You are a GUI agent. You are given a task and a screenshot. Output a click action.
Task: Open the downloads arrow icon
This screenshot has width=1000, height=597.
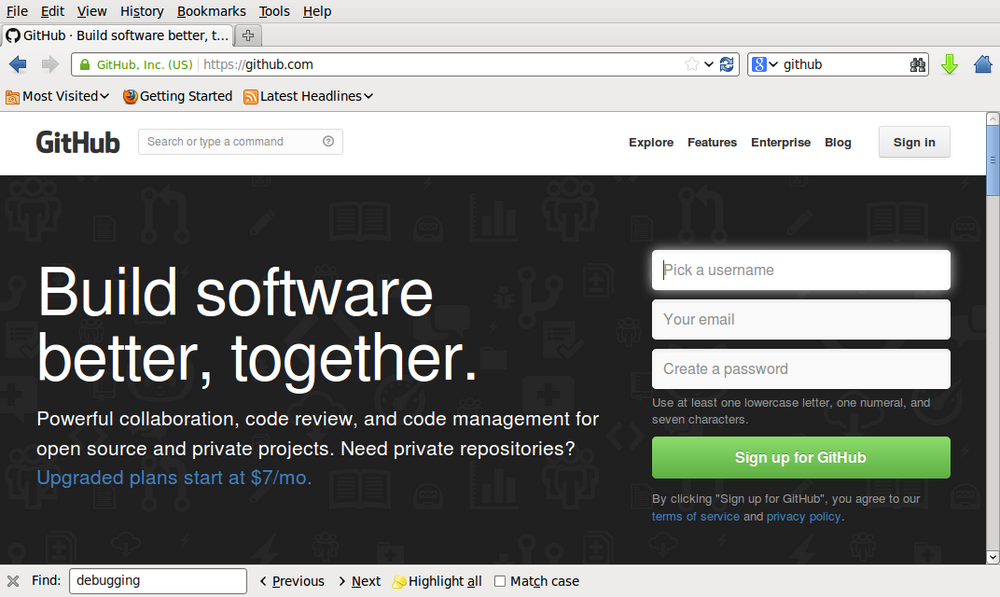[949, 65]
